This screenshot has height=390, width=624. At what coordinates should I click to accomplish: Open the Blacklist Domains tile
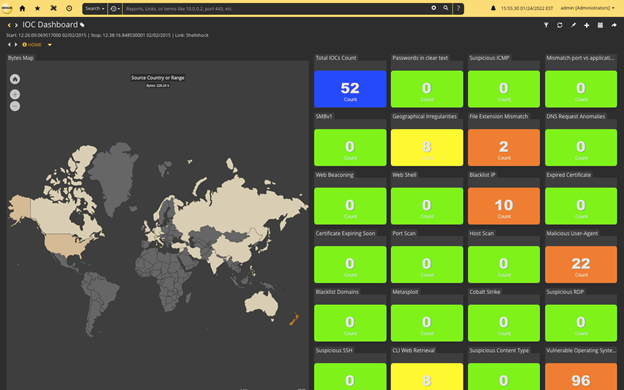pyautogui.click(x=350, y=323)
